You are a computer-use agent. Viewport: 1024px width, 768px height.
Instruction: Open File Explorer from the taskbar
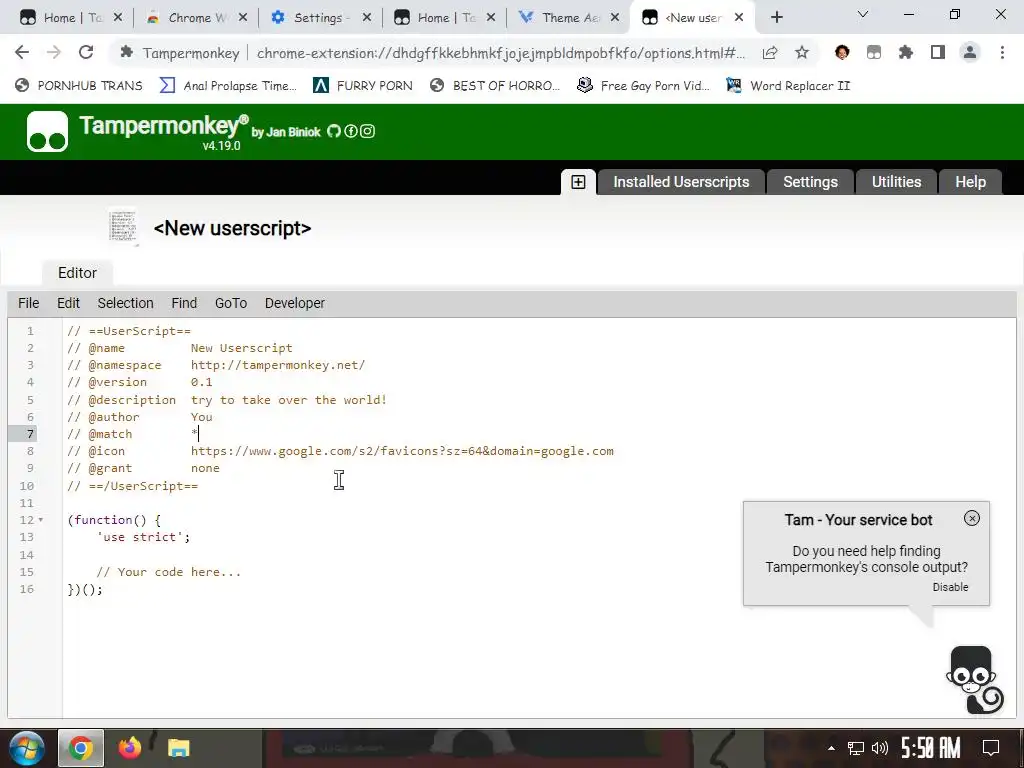(x=178, y=748)
